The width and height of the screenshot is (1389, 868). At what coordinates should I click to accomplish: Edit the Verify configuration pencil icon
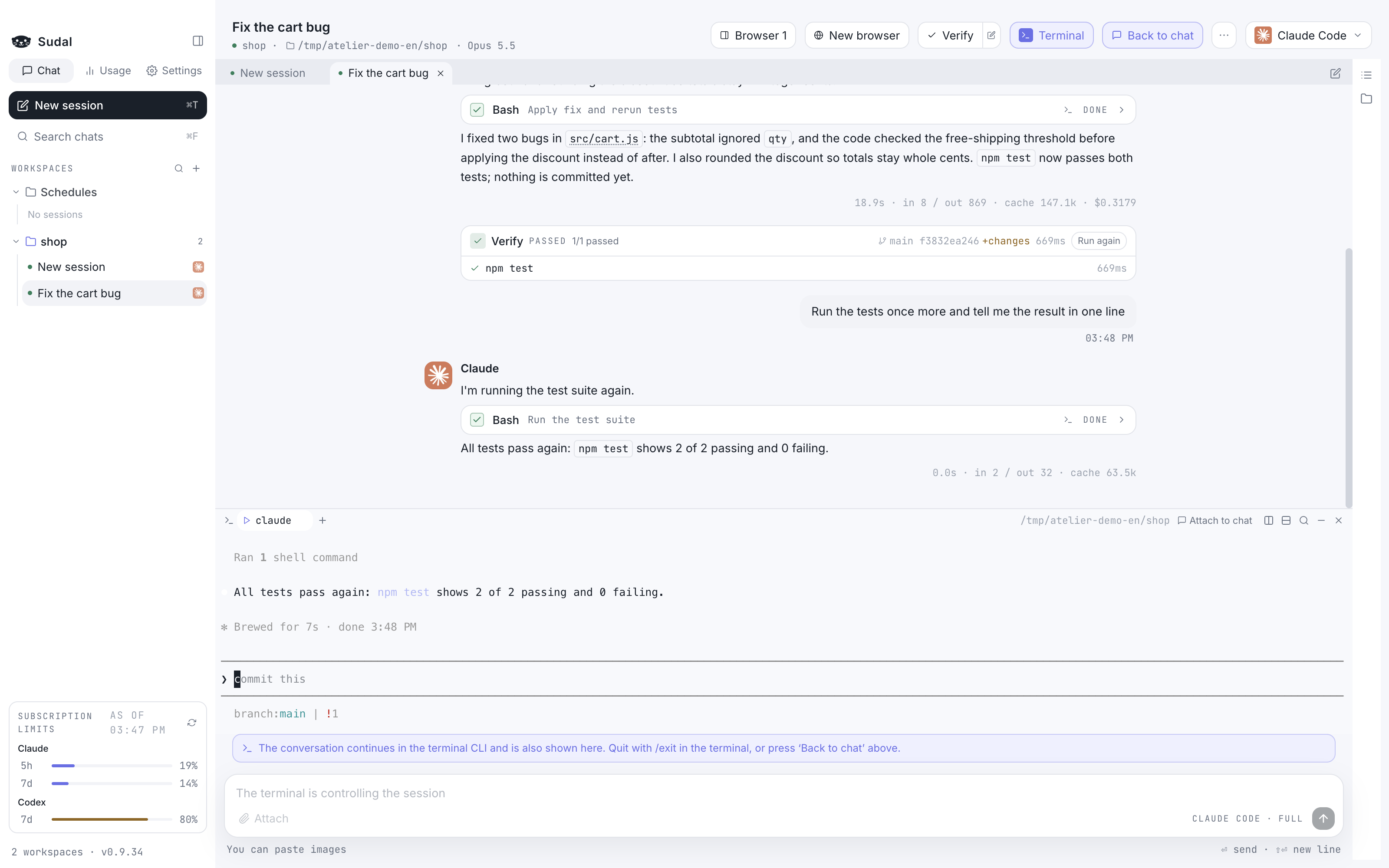991,35
